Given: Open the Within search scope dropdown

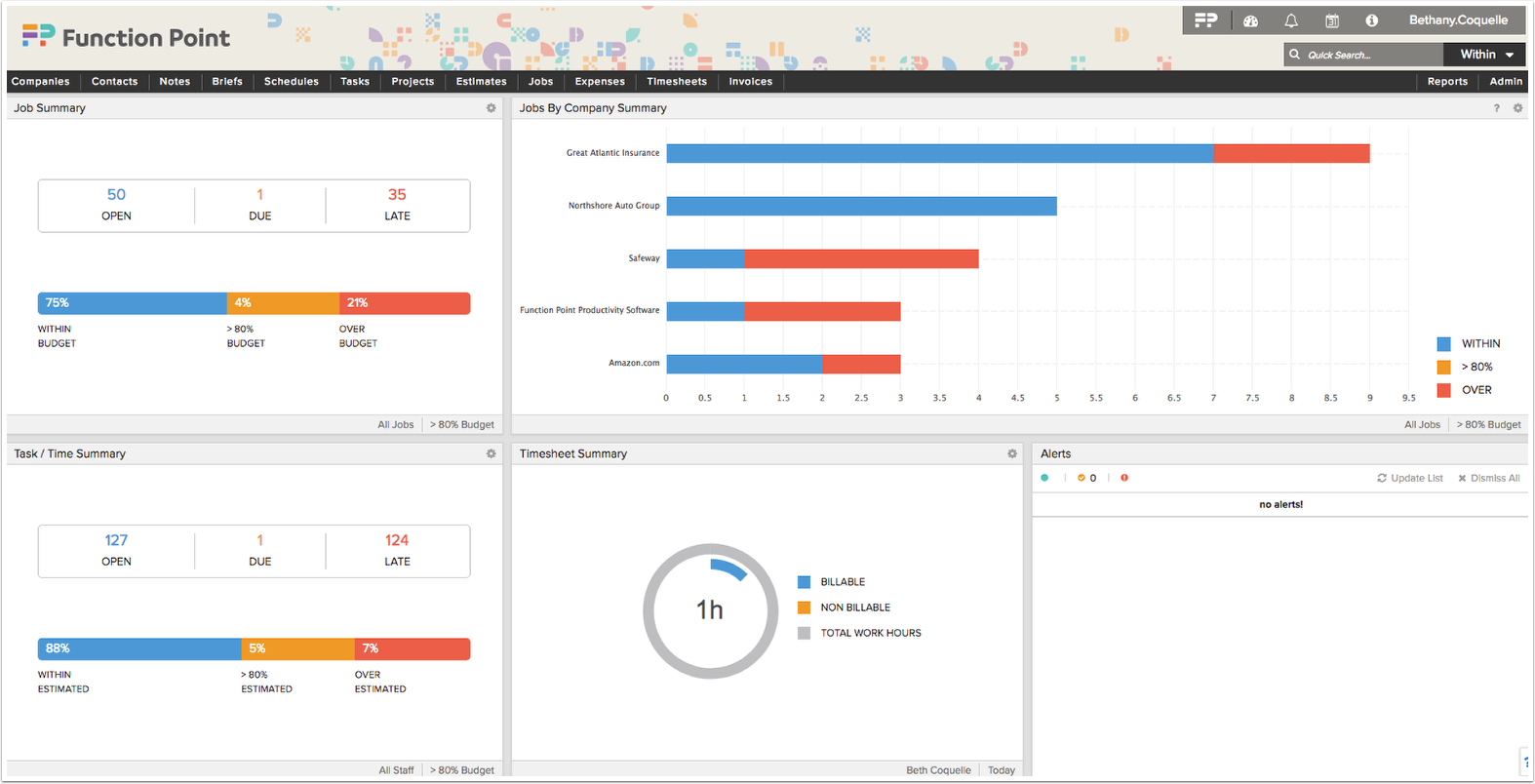Looking at the screenshot, I should pos(1486,55).
